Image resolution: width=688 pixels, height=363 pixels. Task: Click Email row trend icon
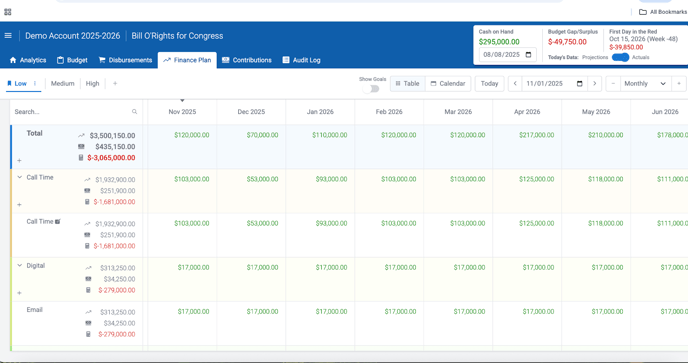pyautogui.click(x=88, y=312)
